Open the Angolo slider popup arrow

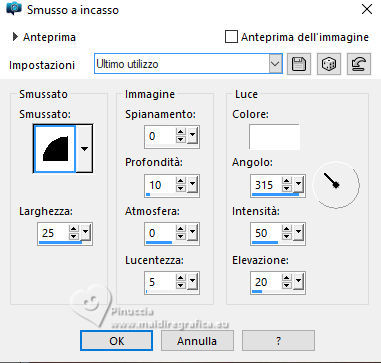coord(298,184)
